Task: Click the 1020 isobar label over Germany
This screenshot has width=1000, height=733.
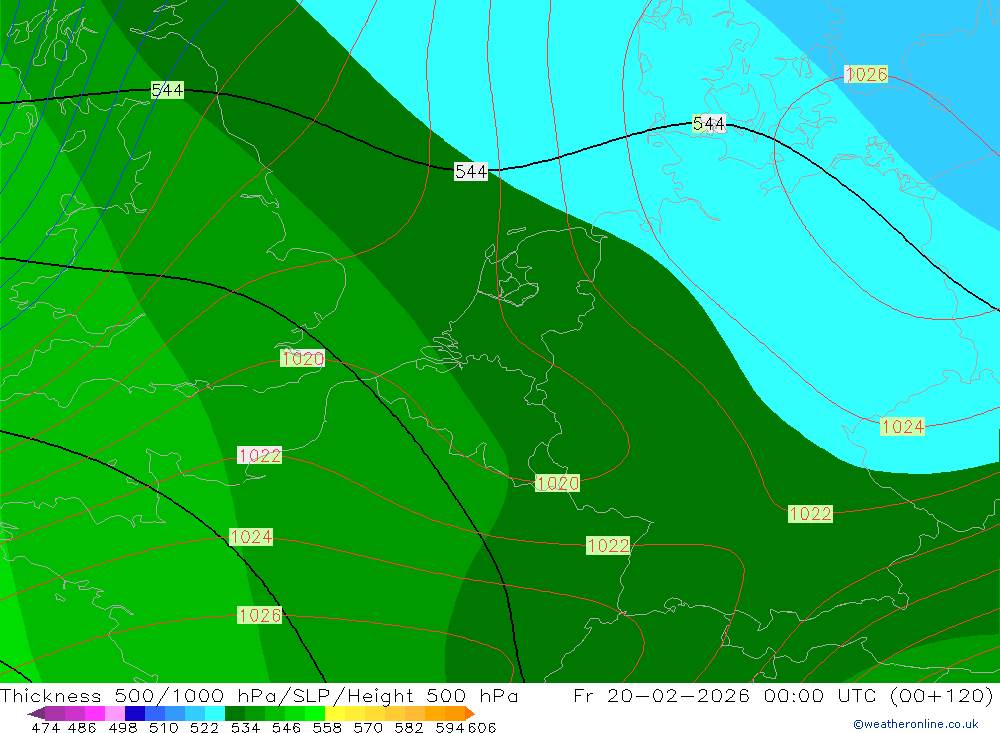Action: click(x=557, y=484)
